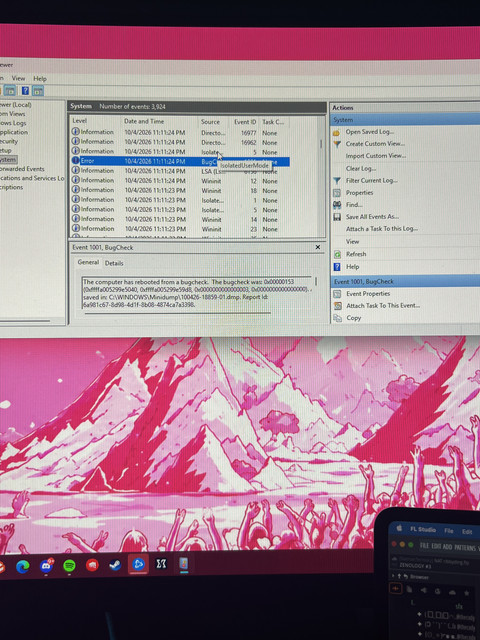The width and height of the screenshot is (480, 640).
Task: Click the green Refresh icon in Actions
Action: pyautogui.click(x=337, y=254)
